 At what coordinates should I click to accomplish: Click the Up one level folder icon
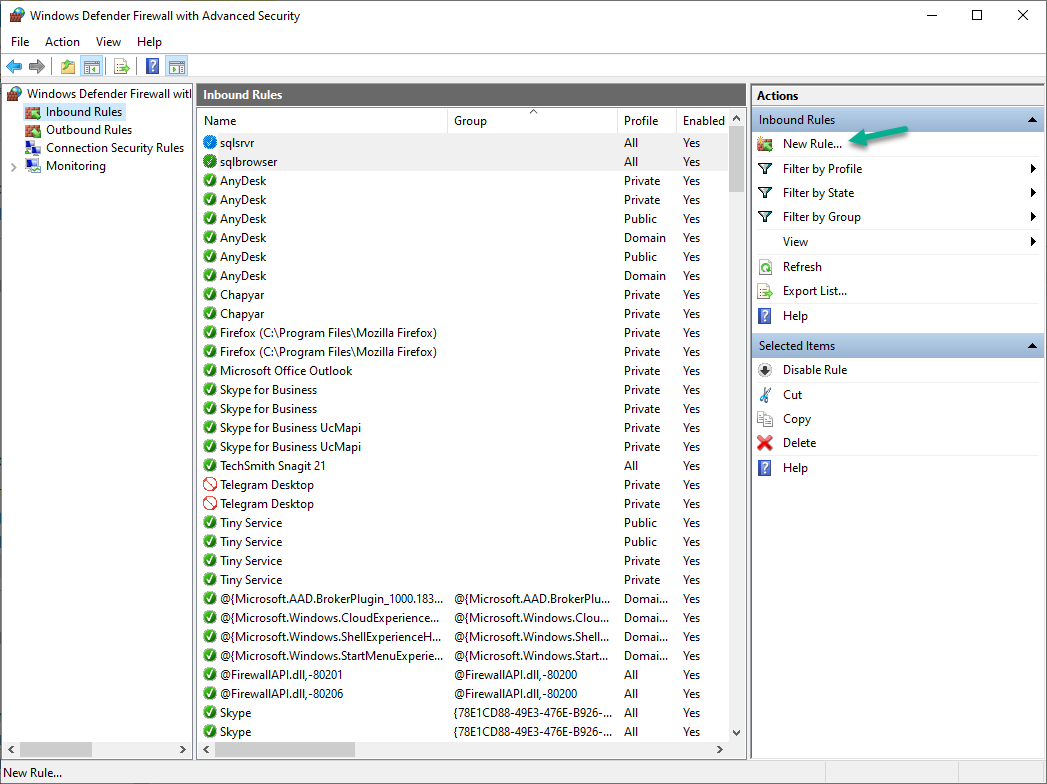(67, 66)
